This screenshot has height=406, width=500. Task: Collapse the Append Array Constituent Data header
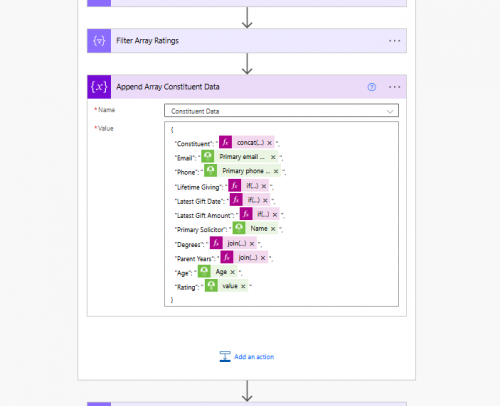pos(247,87)
